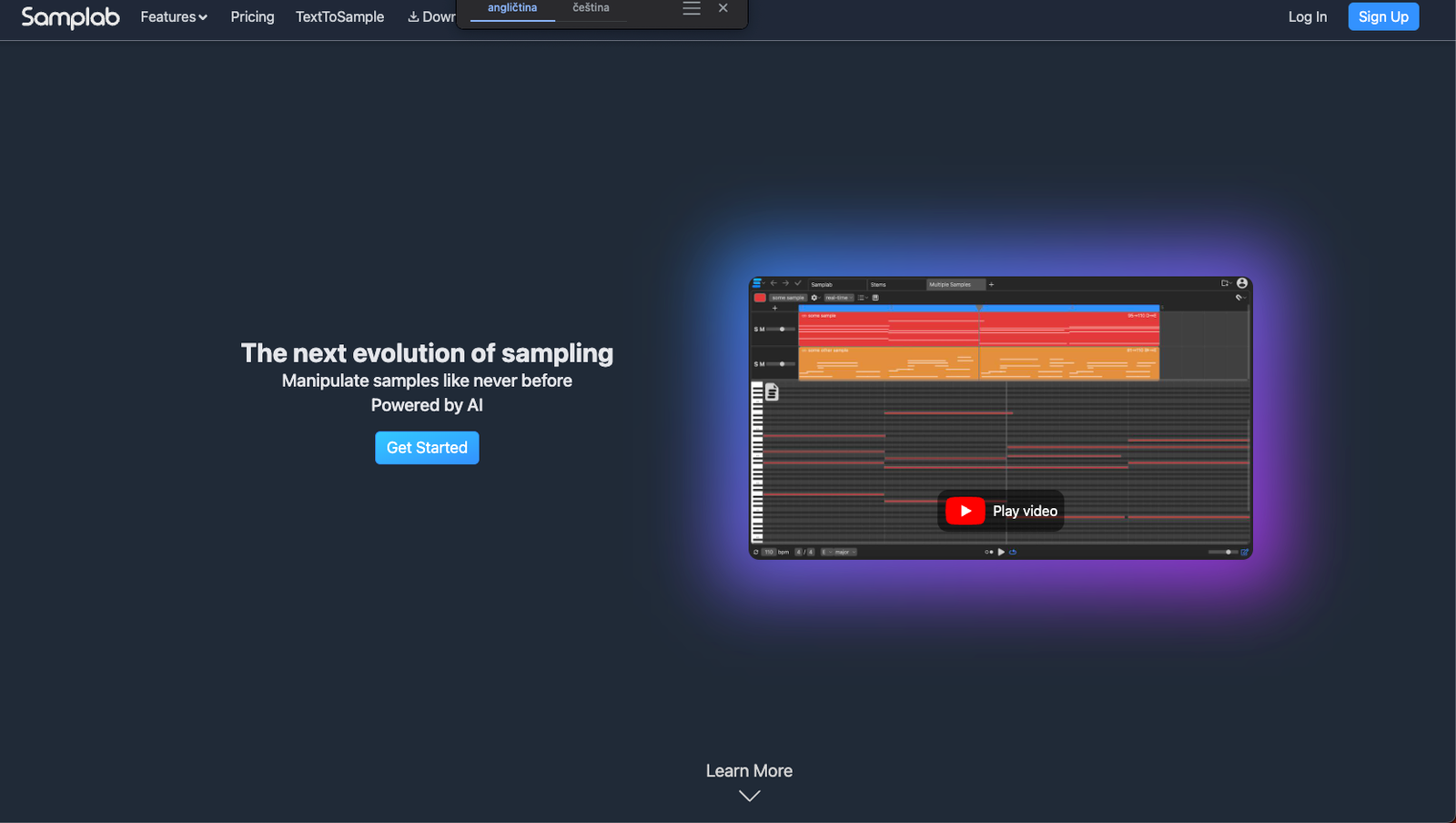Mute the some other sample track

(762, 364)
